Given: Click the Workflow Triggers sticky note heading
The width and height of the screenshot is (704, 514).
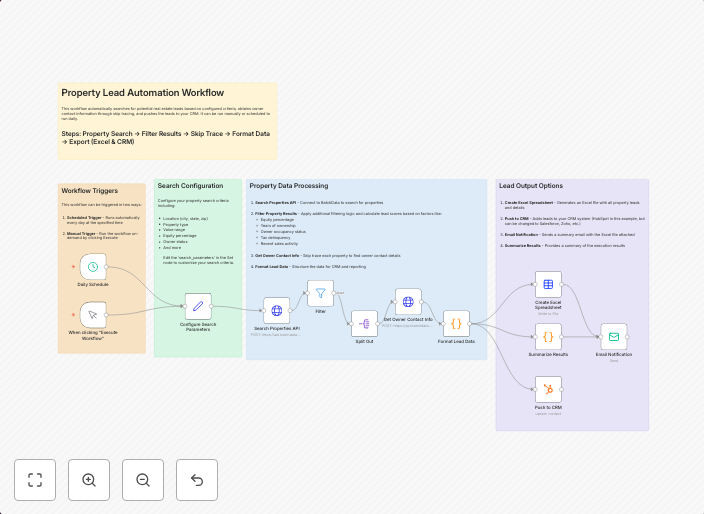Looking at the screenshot, I should point(90,190).
